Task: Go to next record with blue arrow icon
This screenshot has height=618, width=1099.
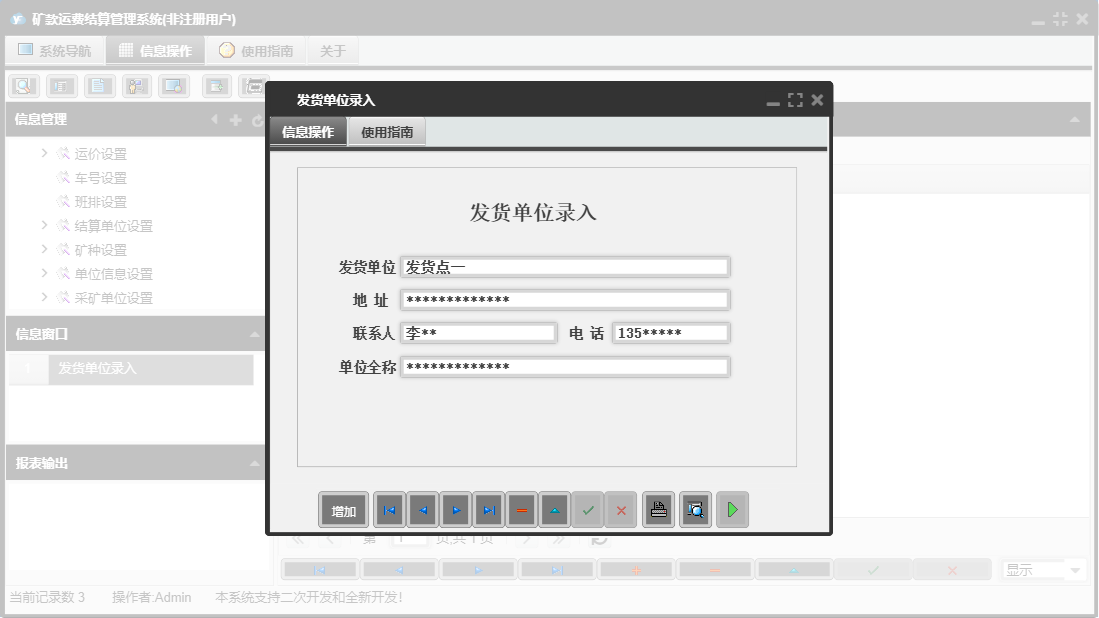Action: pyautogui.click(x=455, y=509)
